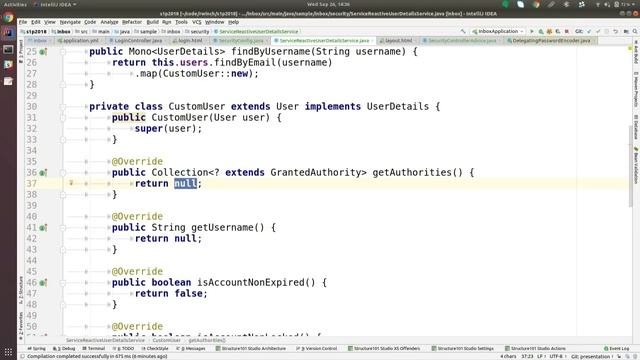Collapse the constructor fold on line 31
This screenshot has width=640, height=360.
(x=63, y=118)
